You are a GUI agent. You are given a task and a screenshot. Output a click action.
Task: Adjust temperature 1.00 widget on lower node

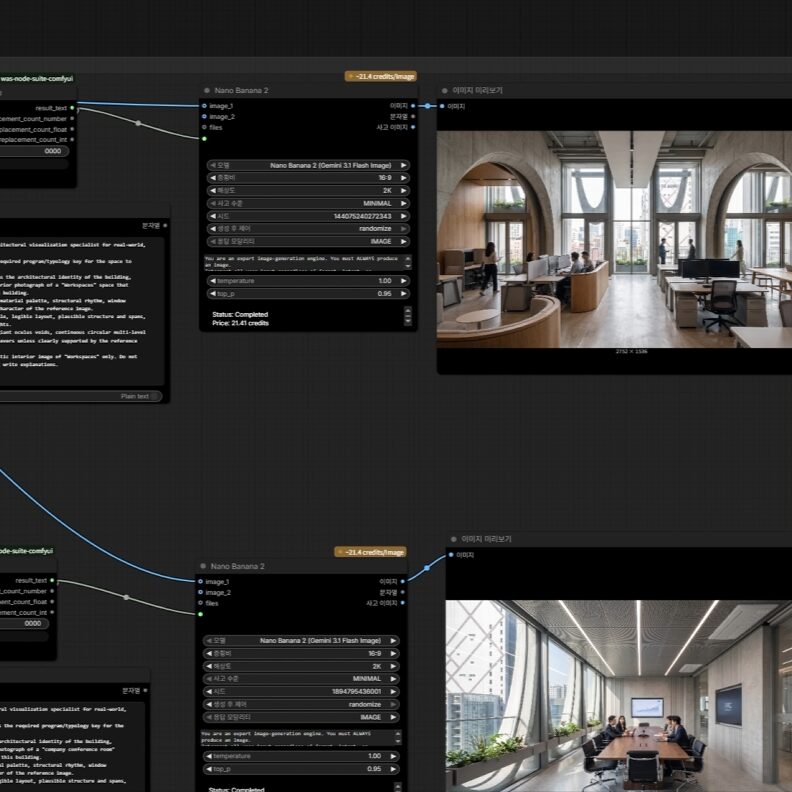(x=301, y=756)
